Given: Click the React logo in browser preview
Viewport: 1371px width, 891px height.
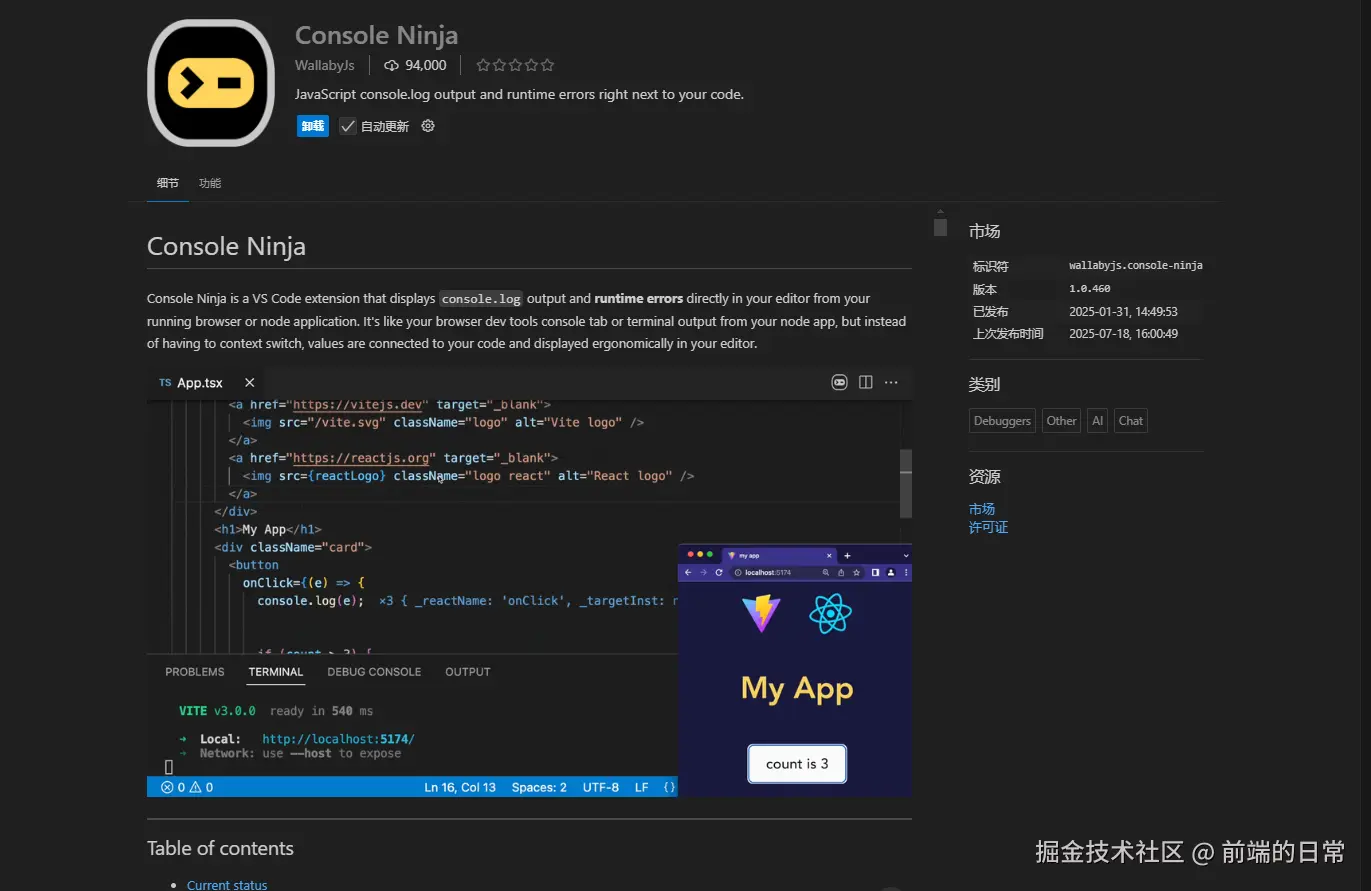Looking at the screenshot, I should coord(830,613).
